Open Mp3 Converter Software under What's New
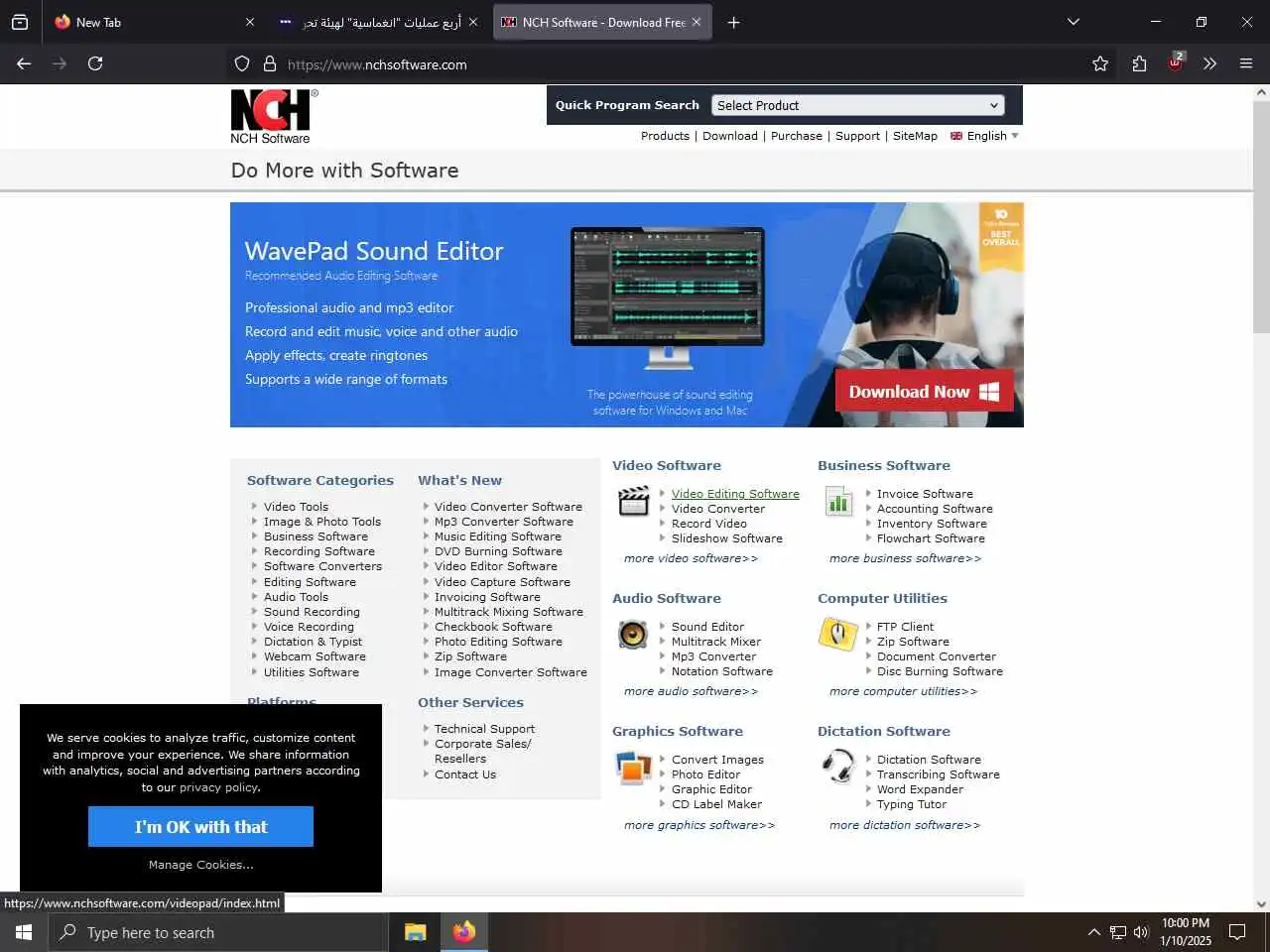 tap(504, 522)
